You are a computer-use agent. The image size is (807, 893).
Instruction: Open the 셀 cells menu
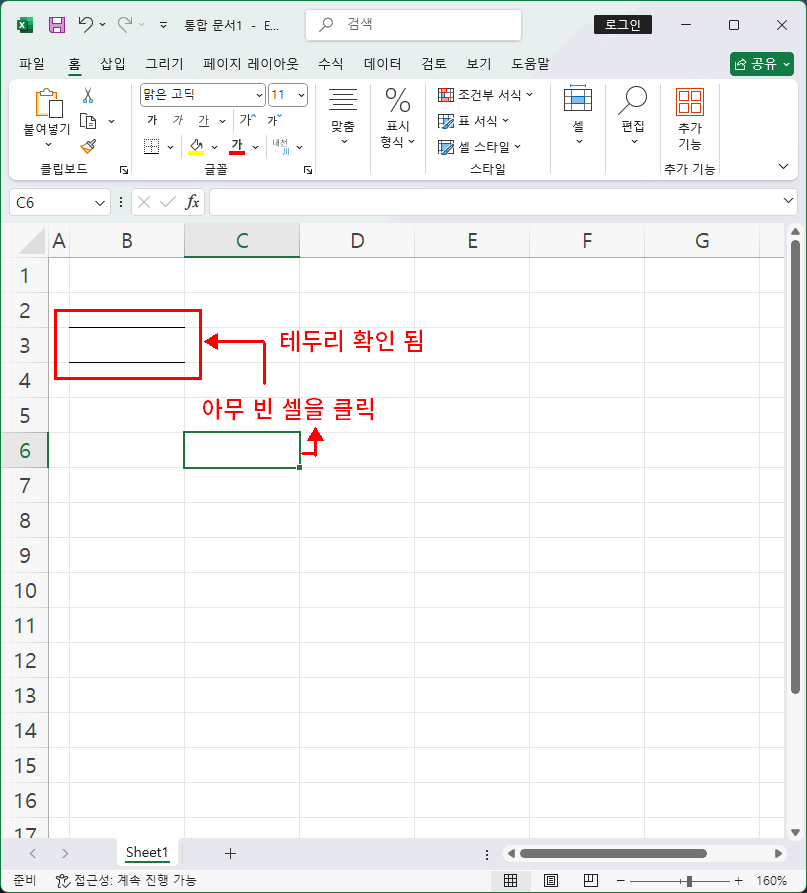577,116
